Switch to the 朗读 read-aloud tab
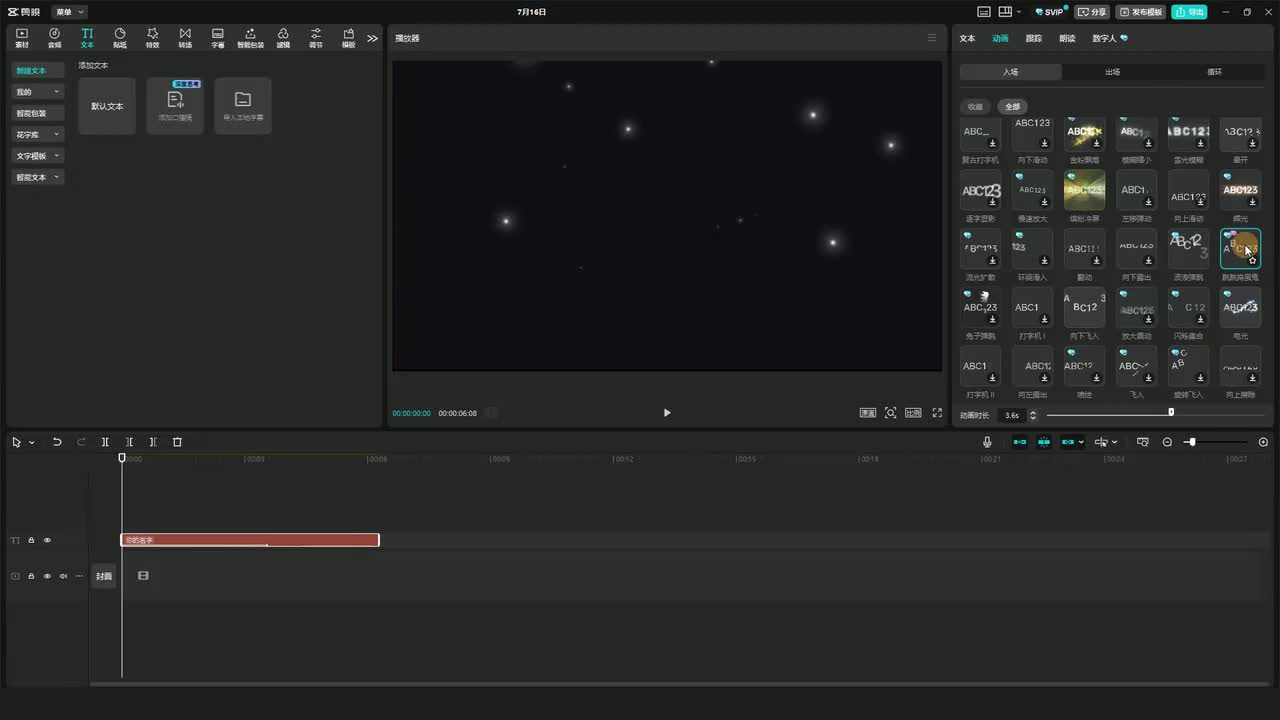The image size is (1280, 720). pyautogui.click(x=1067, y=38)
